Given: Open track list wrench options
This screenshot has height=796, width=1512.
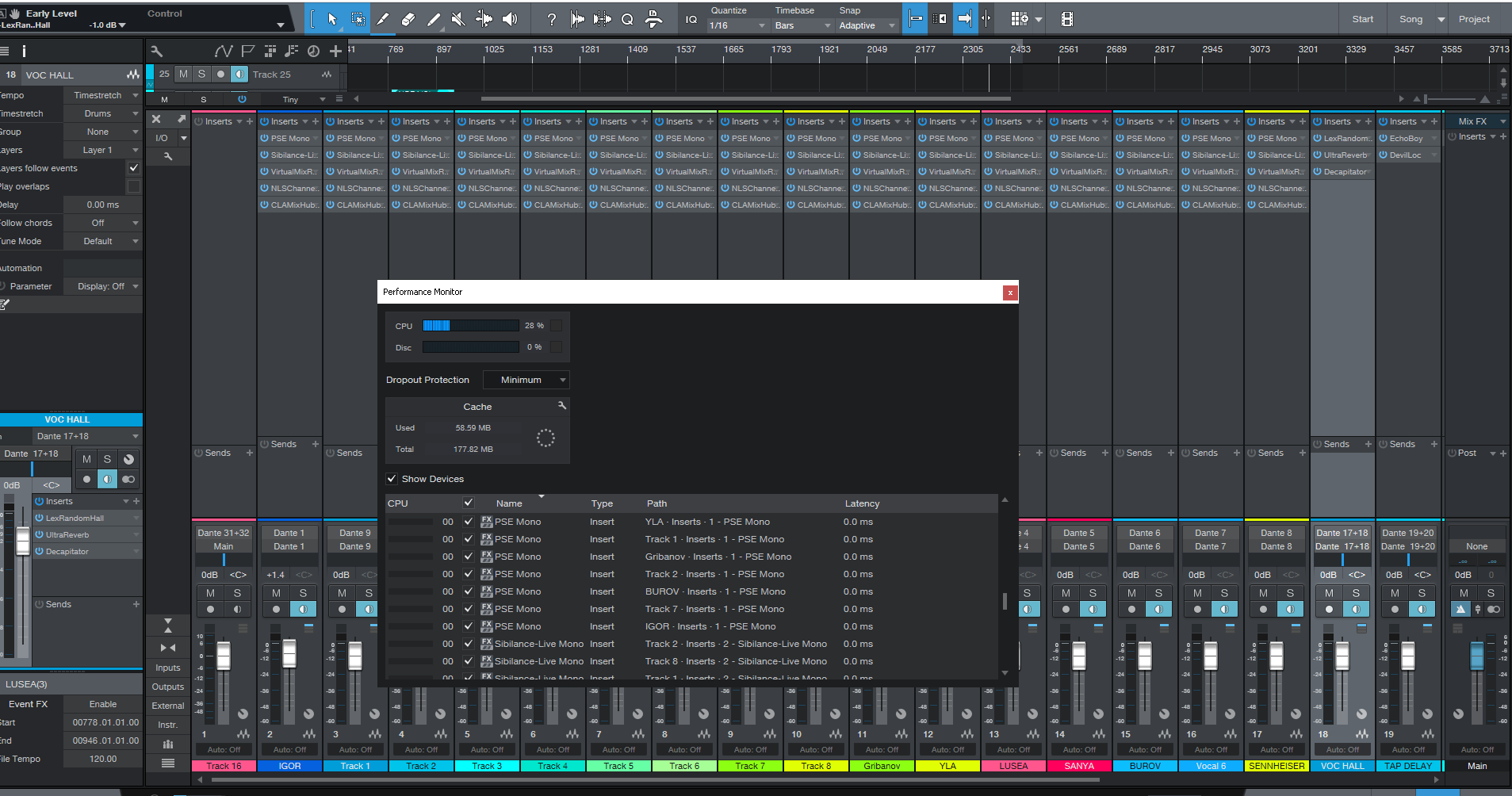Looking at the screenshot, I should (x=156, y=51).
